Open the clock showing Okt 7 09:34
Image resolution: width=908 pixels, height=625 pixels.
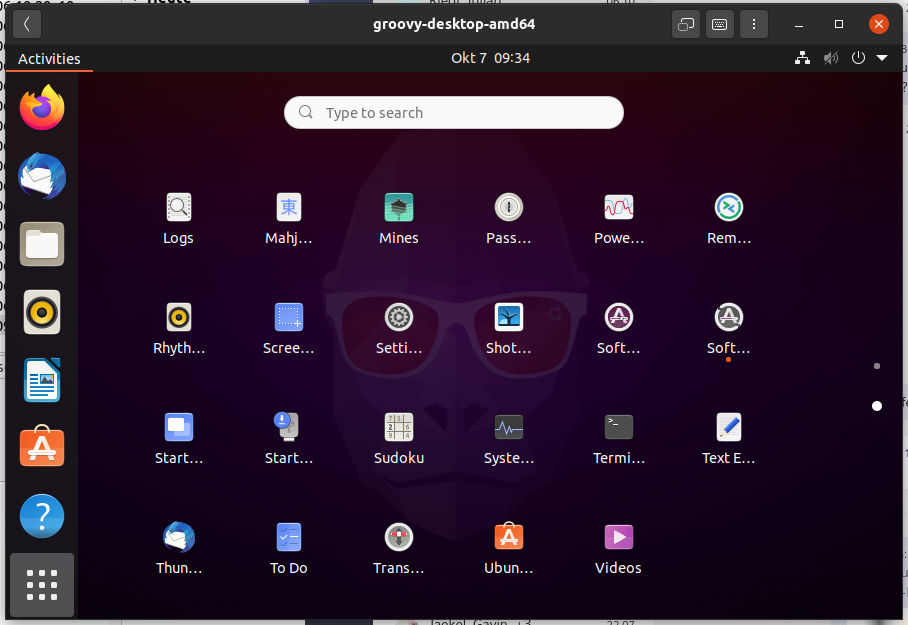[490, 58]
